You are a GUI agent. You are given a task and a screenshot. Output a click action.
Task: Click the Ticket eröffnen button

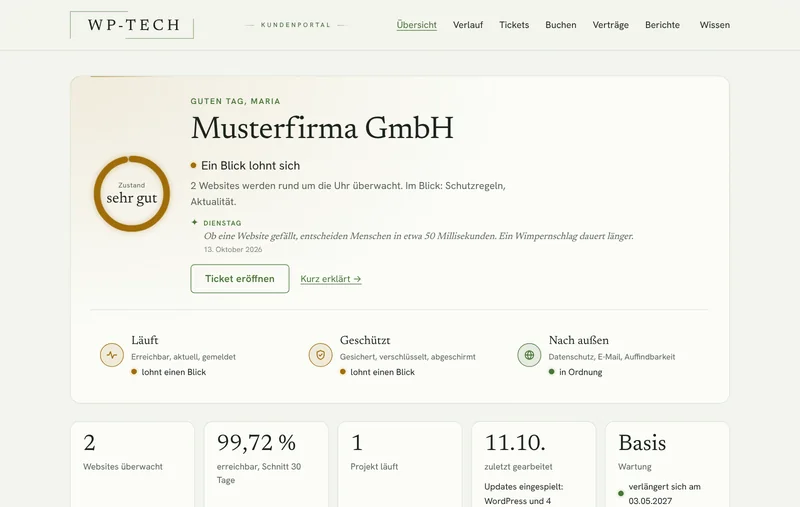(x=240, y=278)
